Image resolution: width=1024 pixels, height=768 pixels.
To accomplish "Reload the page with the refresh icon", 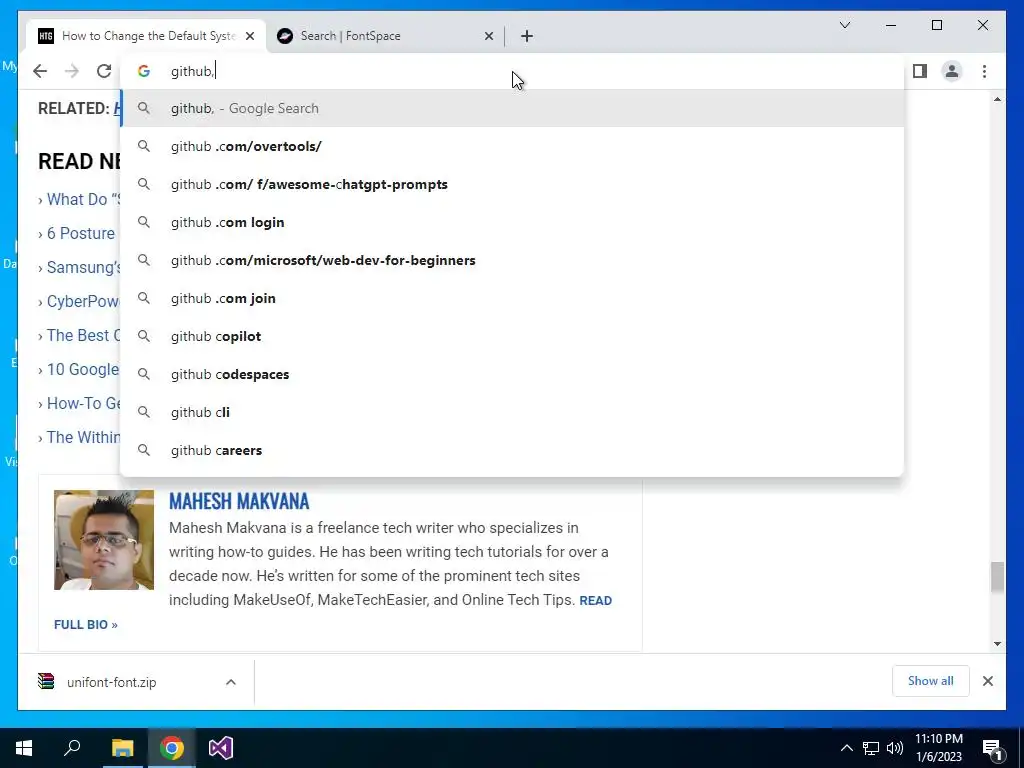I will 104,71.
